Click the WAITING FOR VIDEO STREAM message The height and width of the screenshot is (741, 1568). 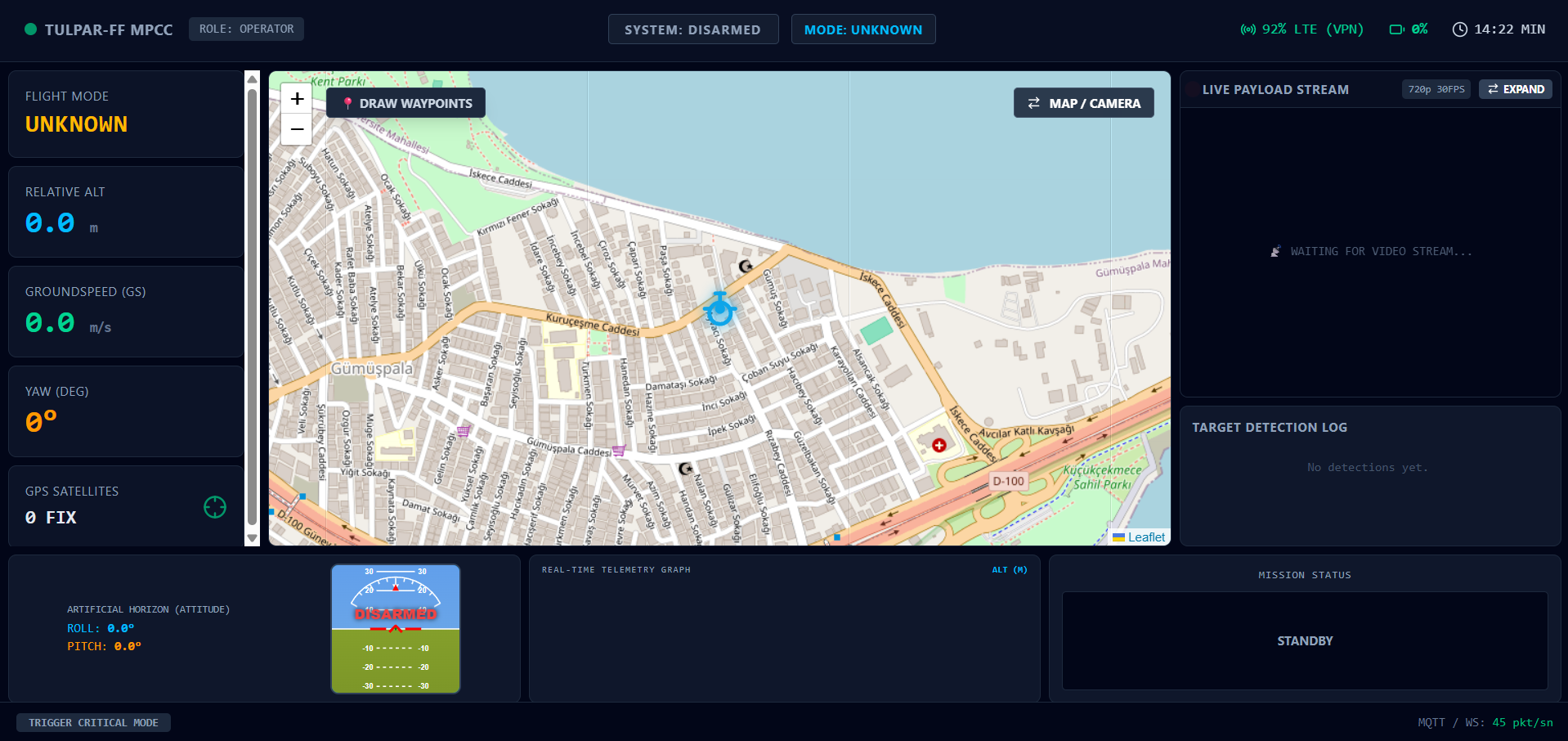tap(1372, 252)
